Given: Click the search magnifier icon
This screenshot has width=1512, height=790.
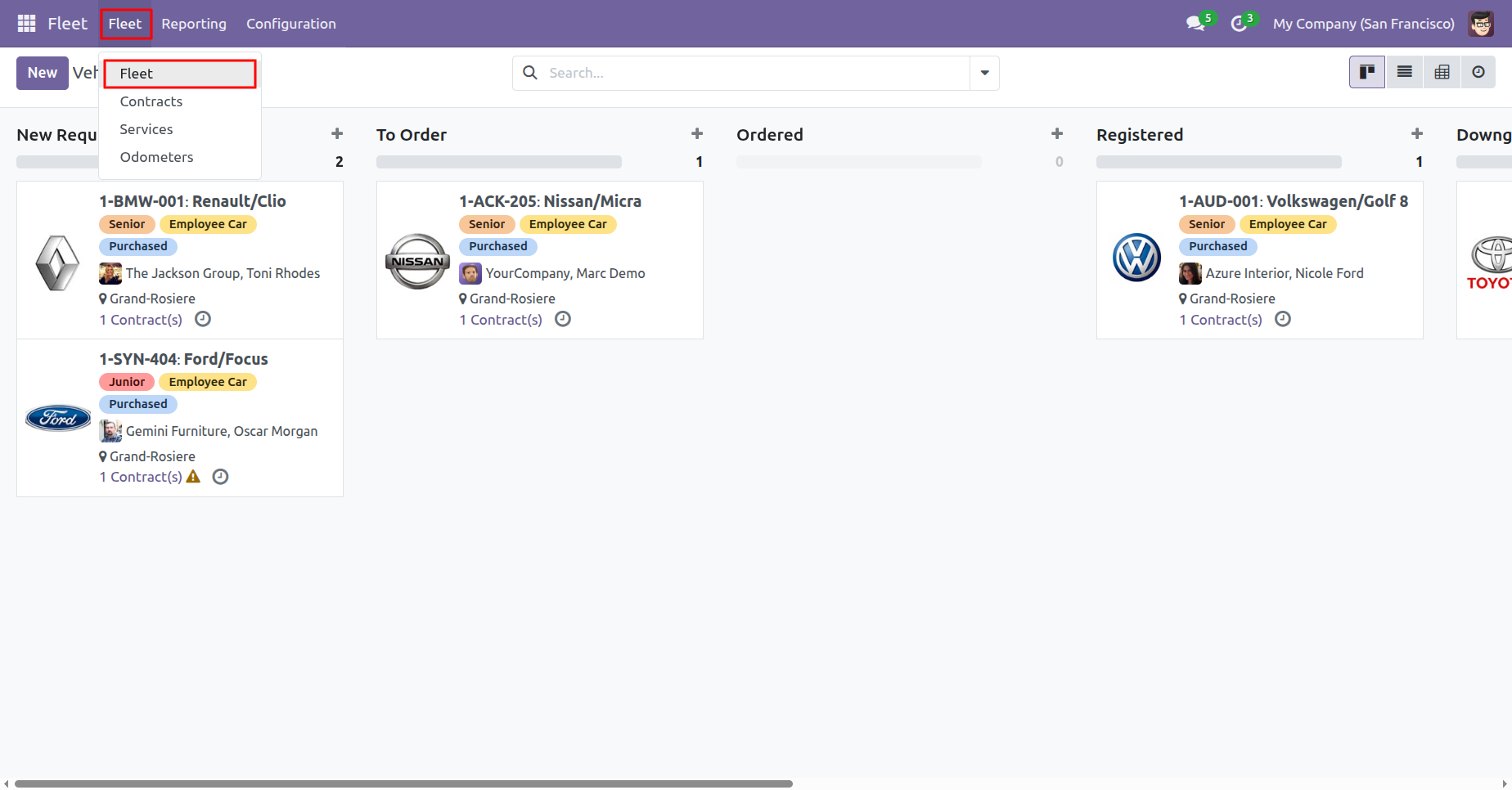Looking at the screenshot, I should pyautogui.click(x=530, y=73).
